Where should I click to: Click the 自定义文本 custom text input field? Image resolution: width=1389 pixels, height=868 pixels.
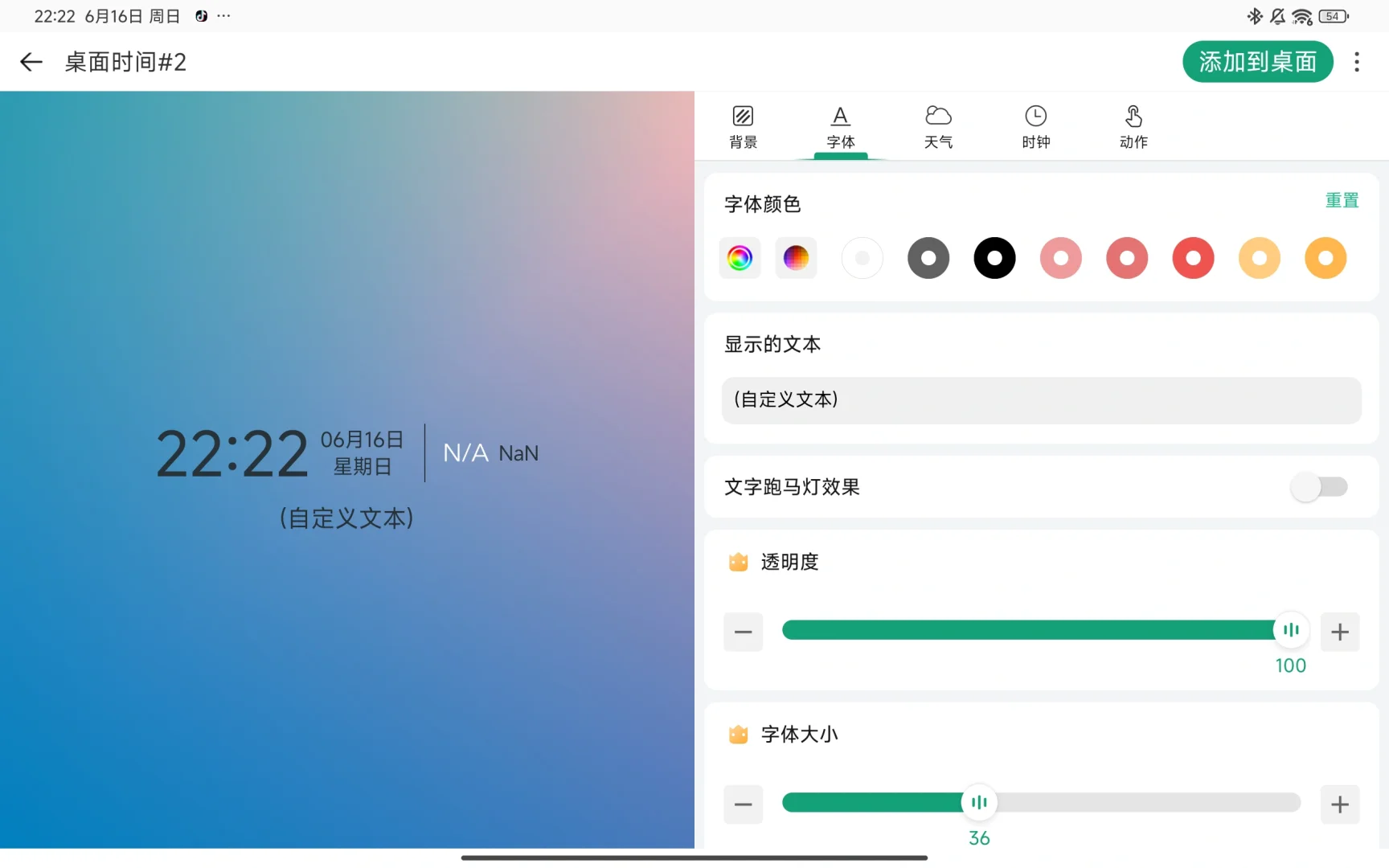[1041, 400]
